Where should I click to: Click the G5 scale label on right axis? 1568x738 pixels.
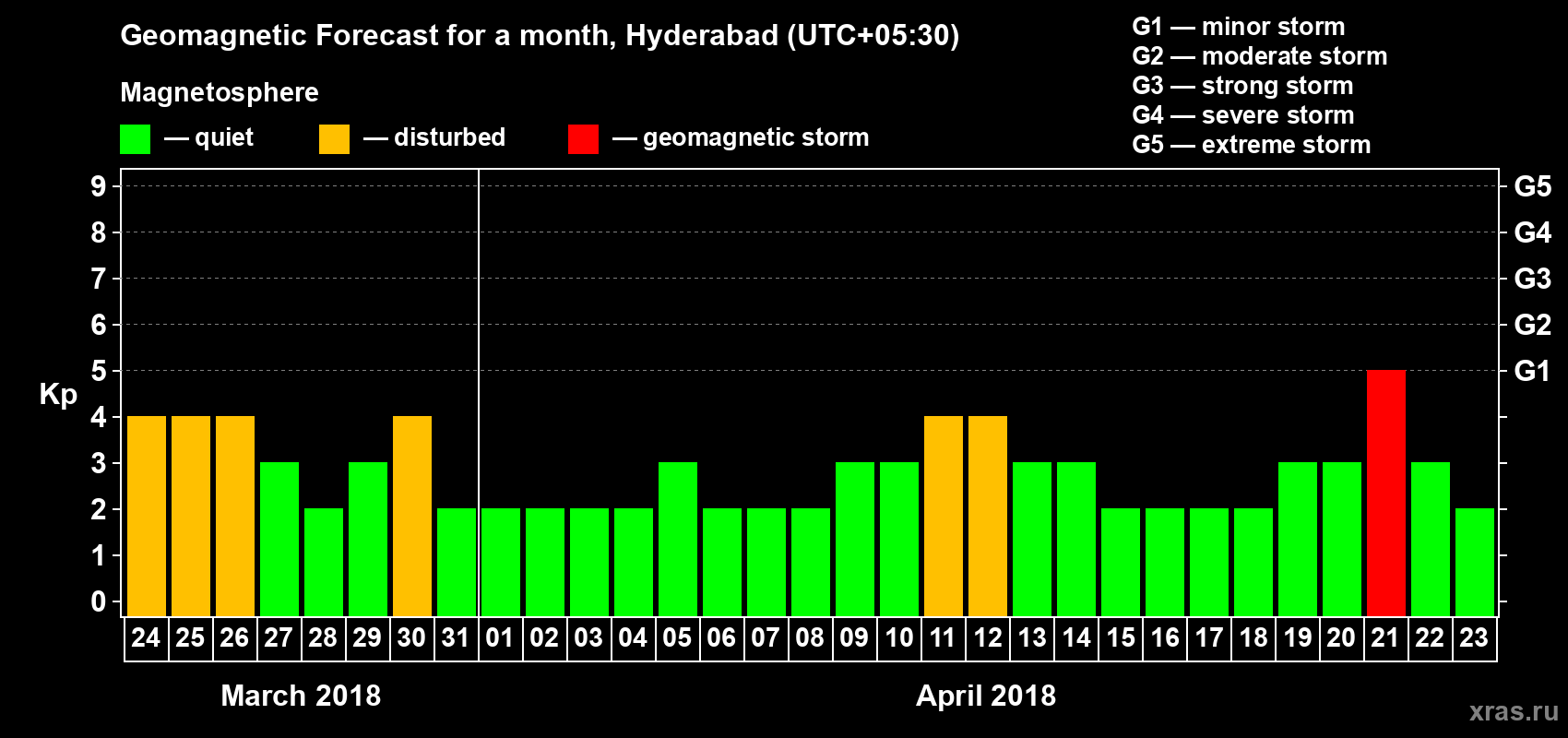tap(1532, 186)
